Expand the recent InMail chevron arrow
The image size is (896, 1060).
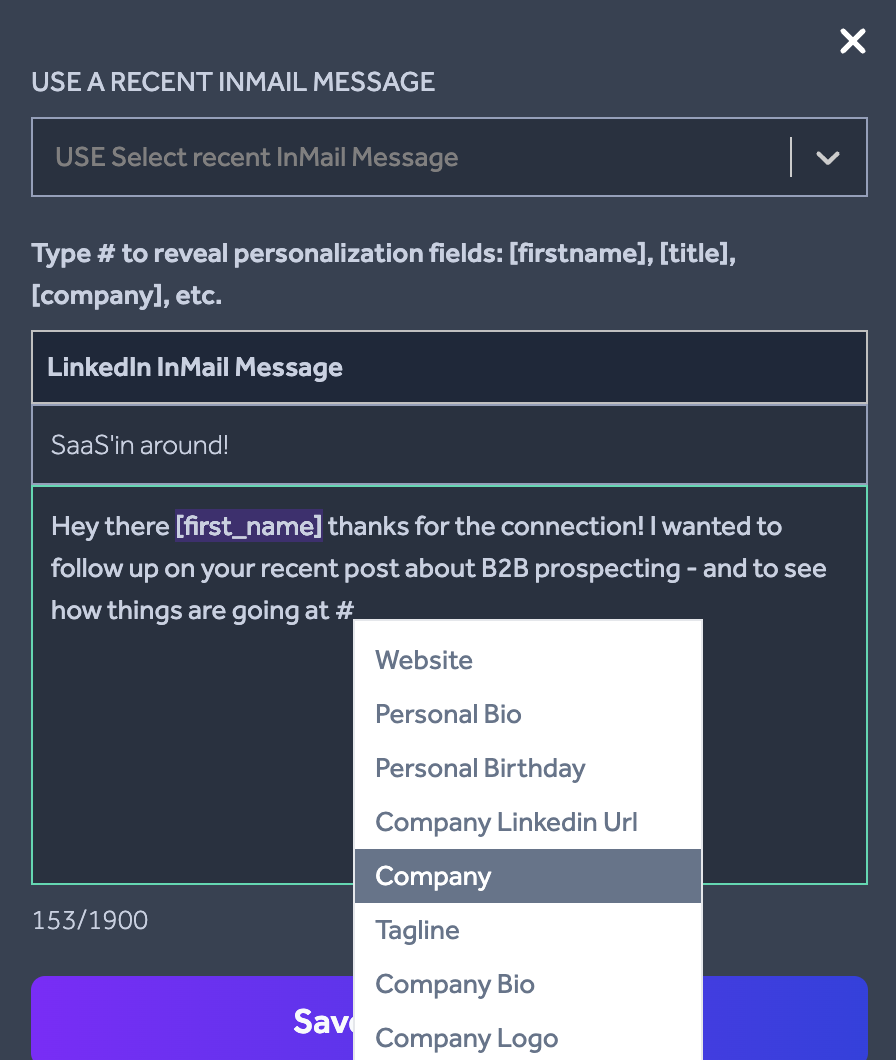pyautogui.click(x=828, y=158)
